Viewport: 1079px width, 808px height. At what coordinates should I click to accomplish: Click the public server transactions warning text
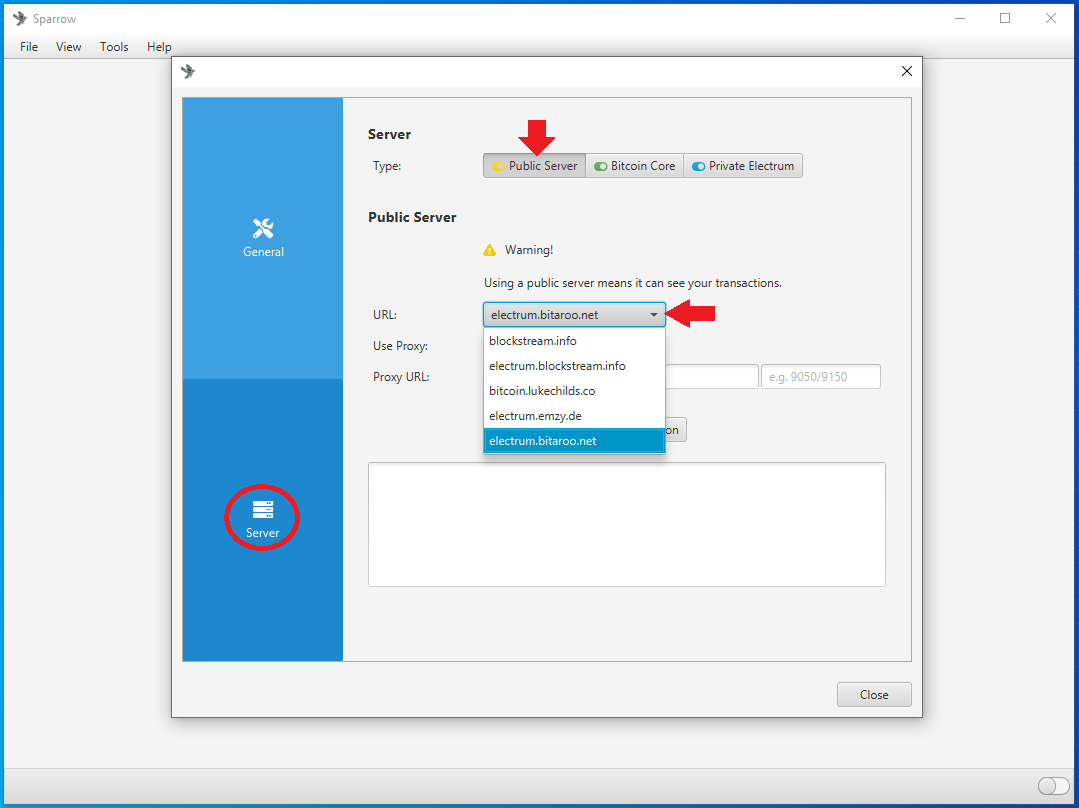632,283
